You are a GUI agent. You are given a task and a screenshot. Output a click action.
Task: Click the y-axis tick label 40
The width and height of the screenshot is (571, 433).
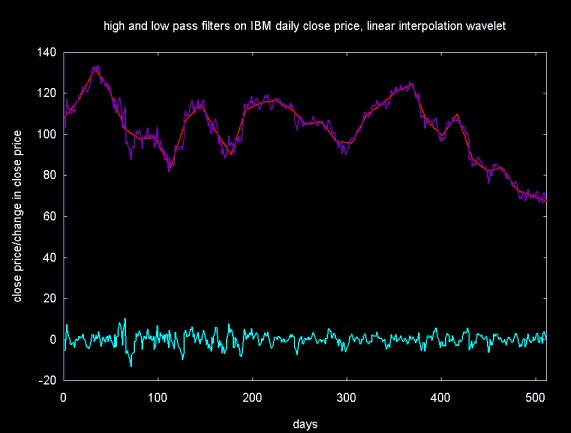pos(50,257)
